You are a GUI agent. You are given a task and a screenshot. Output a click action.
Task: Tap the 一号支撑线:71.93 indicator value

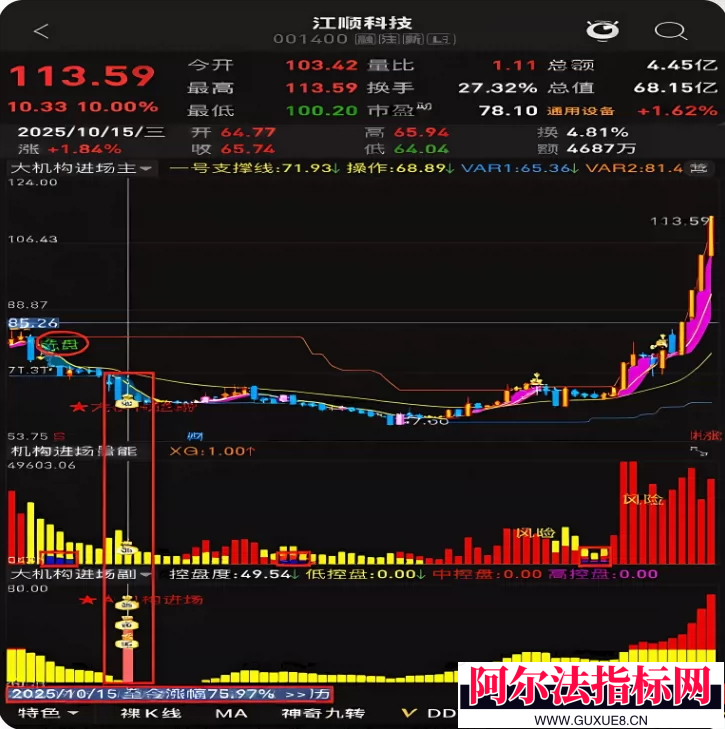[x=254, y=168]
